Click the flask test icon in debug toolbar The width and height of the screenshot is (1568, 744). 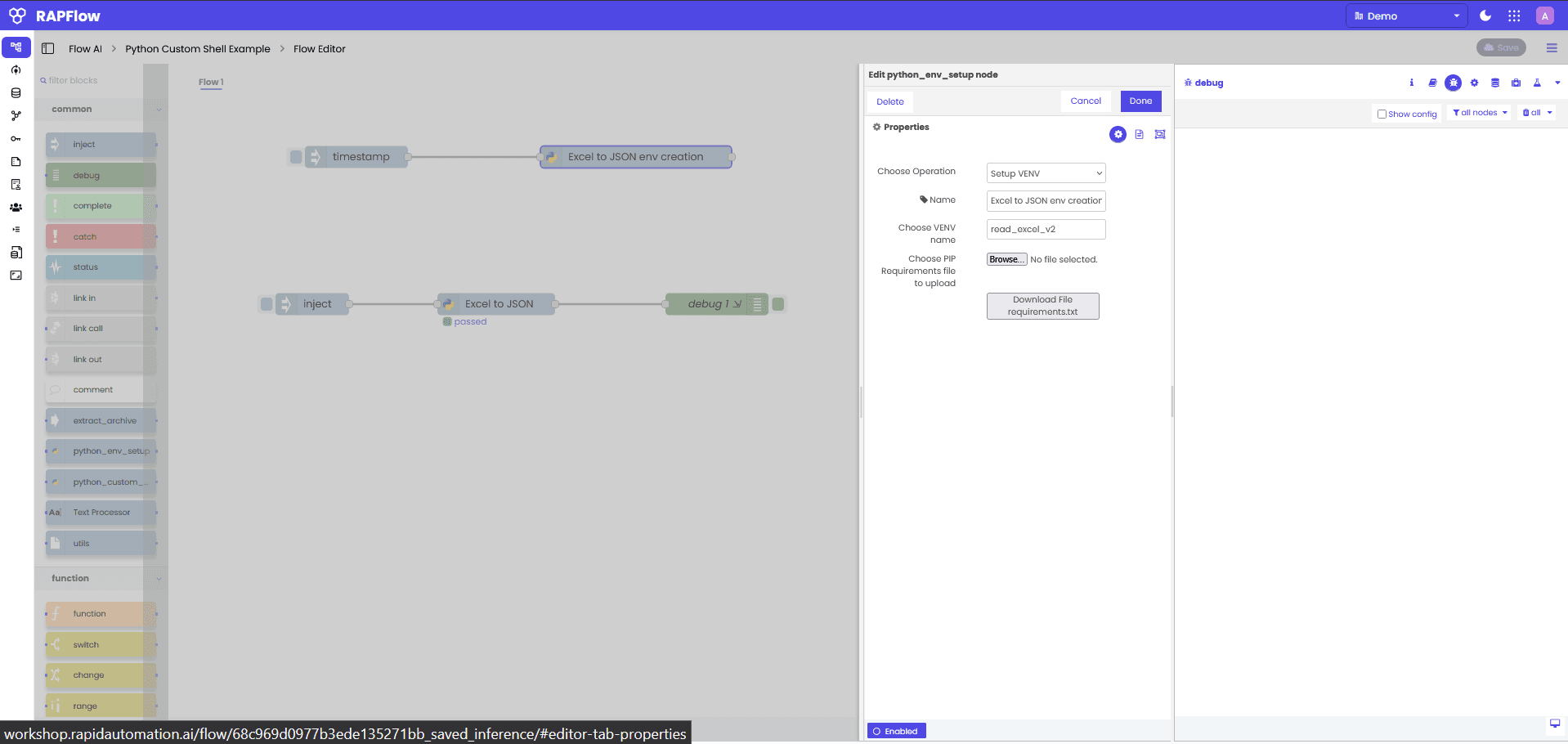click(1537, 83)
